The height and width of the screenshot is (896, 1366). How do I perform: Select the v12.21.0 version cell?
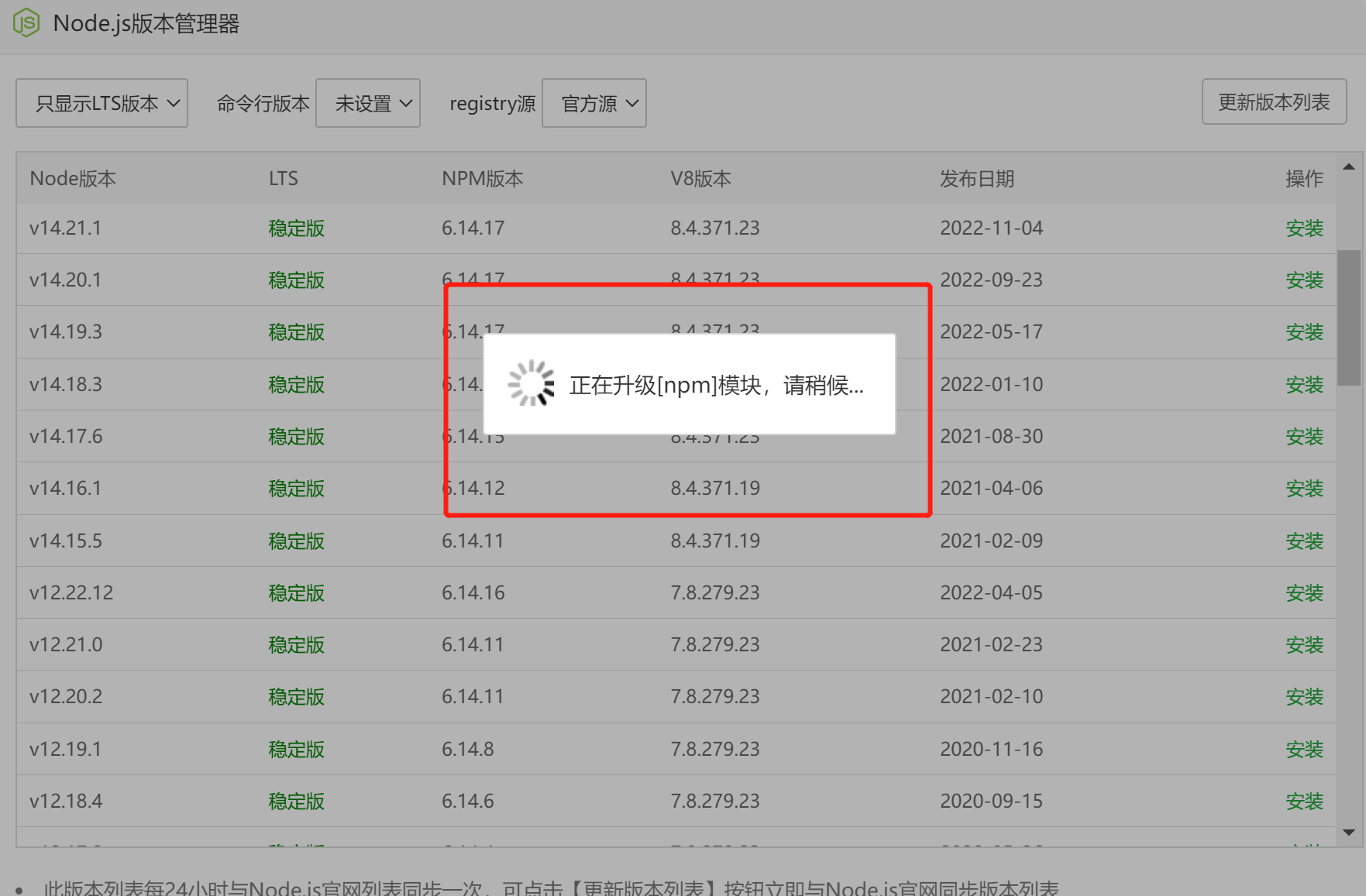66,645
